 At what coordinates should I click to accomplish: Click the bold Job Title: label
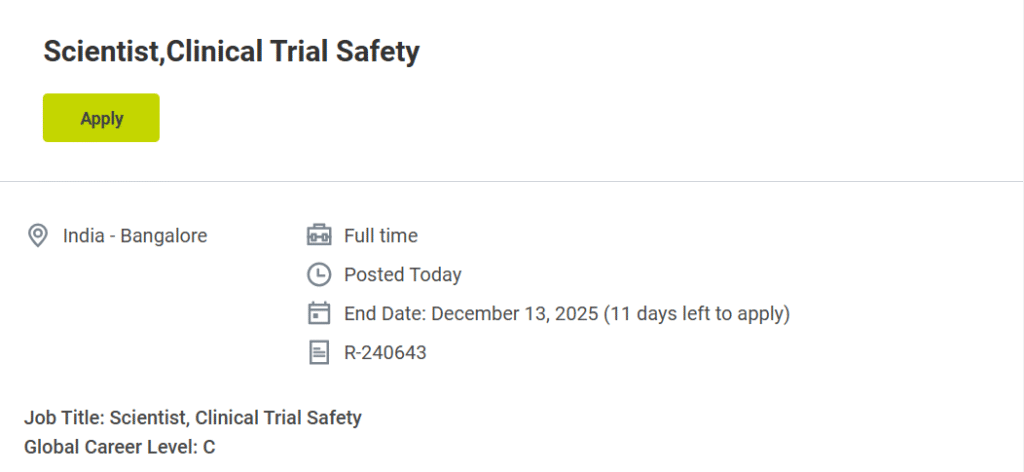pos(65,417)
